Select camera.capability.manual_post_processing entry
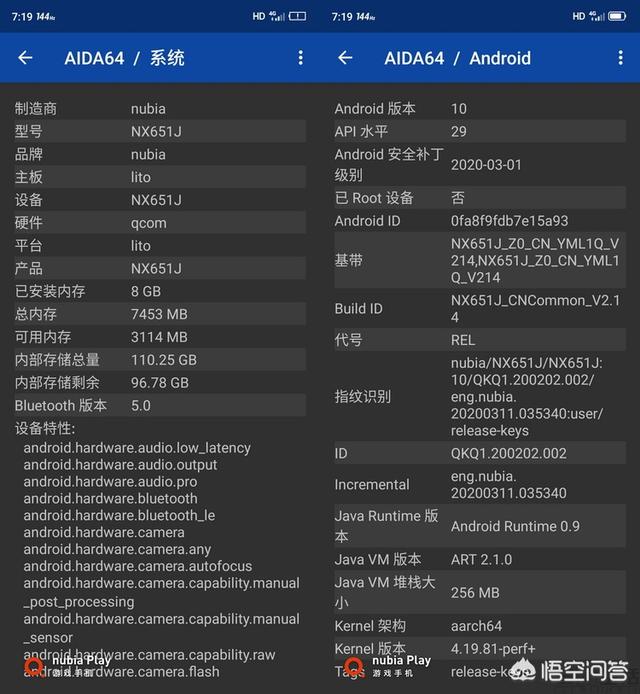This screenshot has height=694, width=640. pos(162,592)
